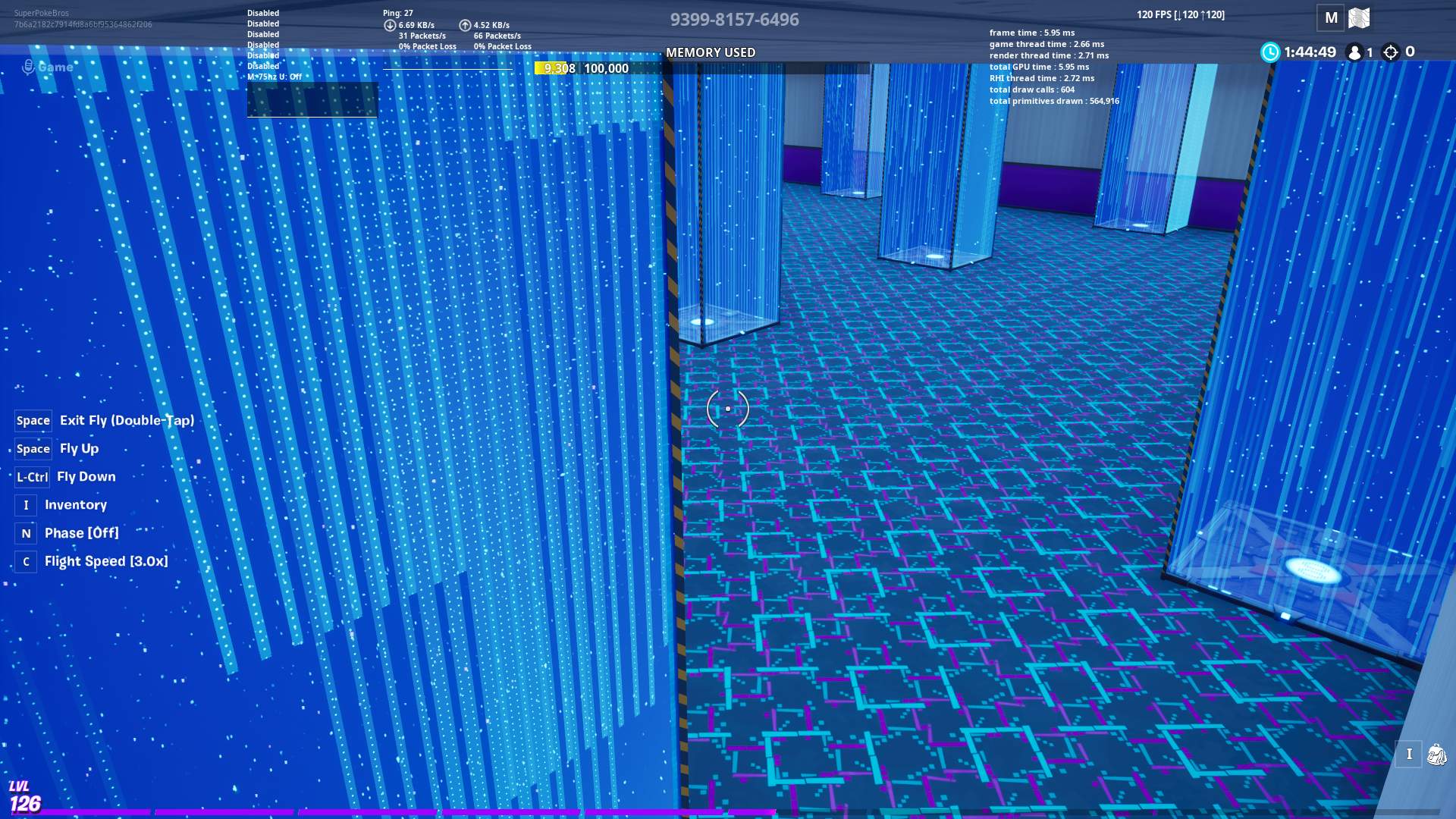Click the backpack inventory icon

click(x=1436, y=754)
